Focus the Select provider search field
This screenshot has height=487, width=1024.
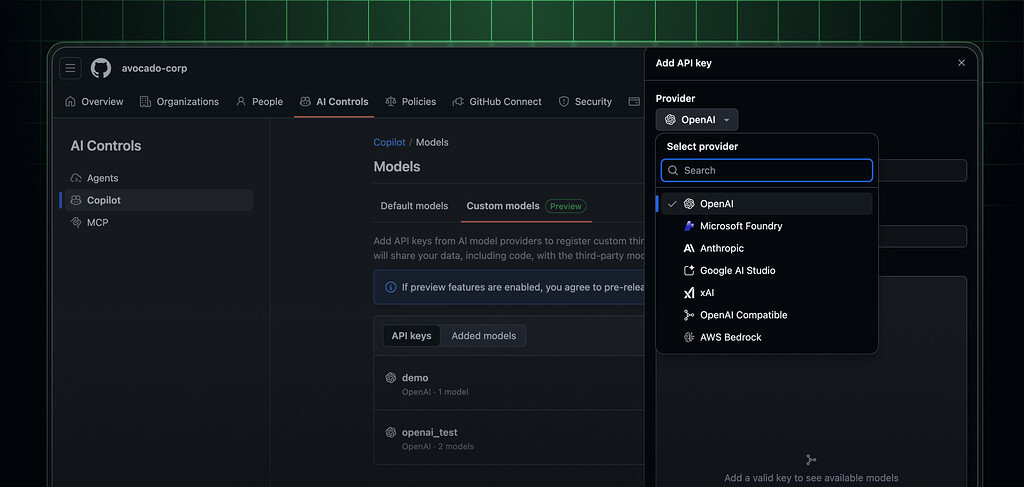[767, 170]
